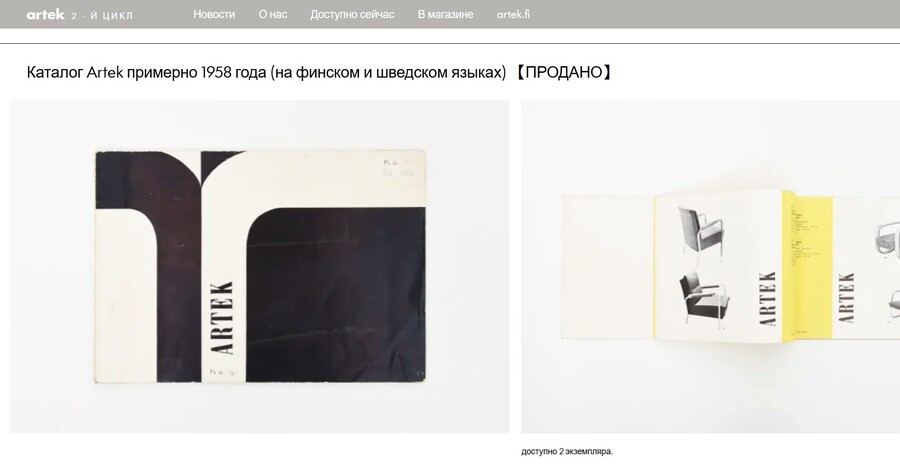Open the opened catalog spread photo
This screenshot has height=469, width=900.
tap(711, 266)
